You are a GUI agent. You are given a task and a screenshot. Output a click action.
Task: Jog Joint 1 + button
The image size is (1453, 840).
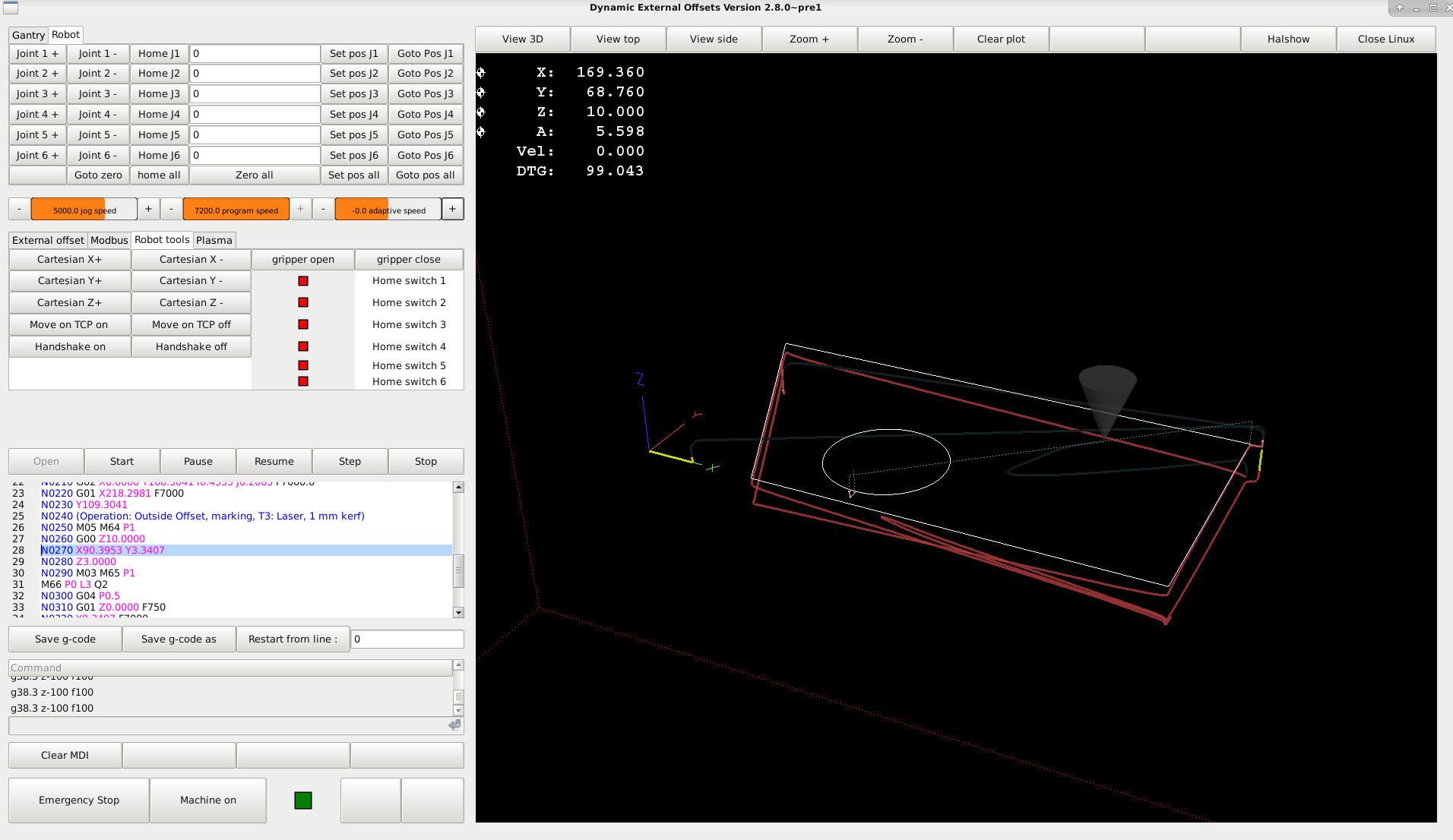point(37,53)
